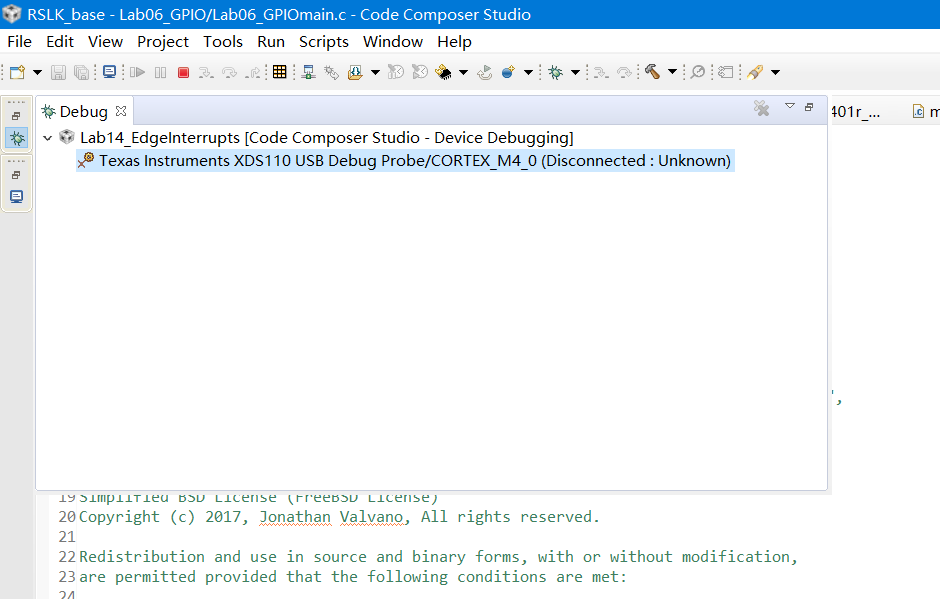Switch to the partly visible .c editor tab
Image resolution: width=940 pixels, height=599 pixels.
point(926,112)
